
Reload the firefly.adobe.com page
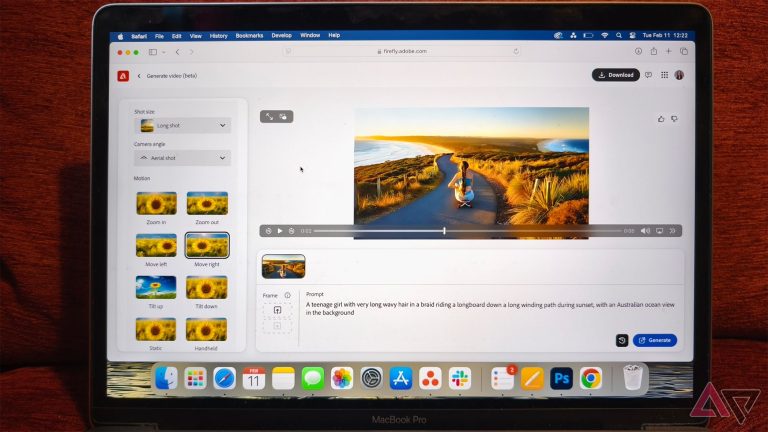(516, 51)
